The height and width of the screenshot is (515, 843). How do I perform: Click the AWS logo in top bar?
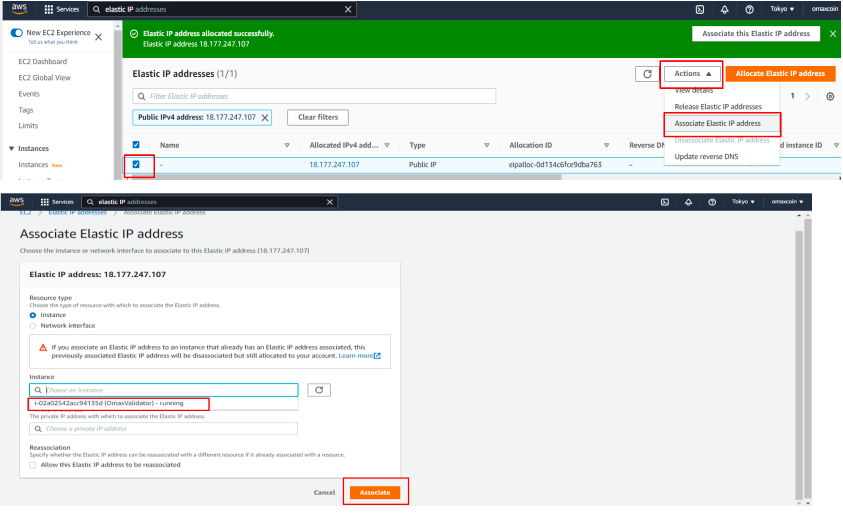[x=15, y=9]
